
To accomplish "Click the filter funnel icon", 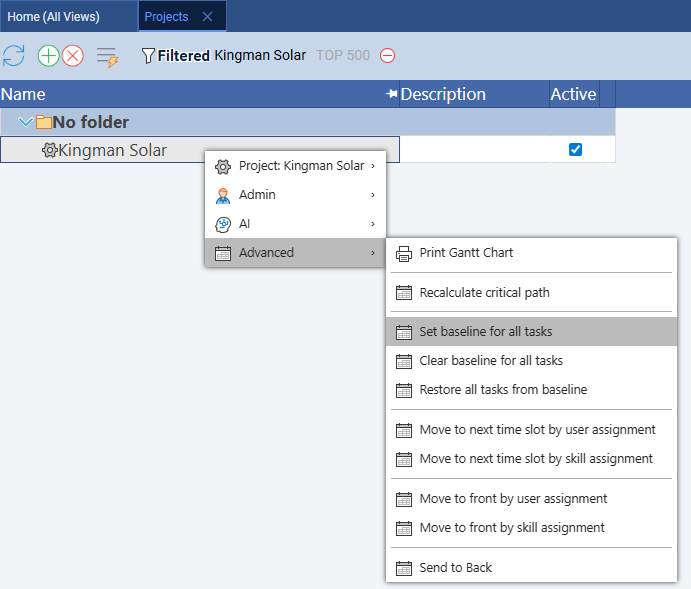I will 148,56.
